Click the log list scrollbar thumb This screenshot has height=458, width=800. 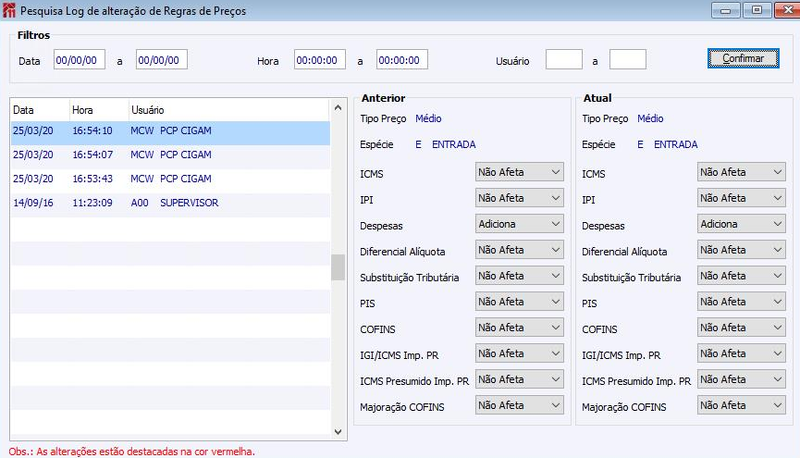tap(338, 267)
